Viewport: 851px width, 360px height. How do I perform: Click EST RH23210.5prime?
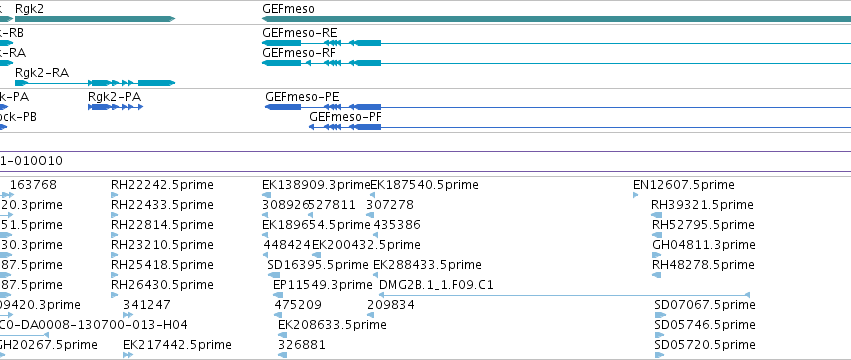pos(162,245)
